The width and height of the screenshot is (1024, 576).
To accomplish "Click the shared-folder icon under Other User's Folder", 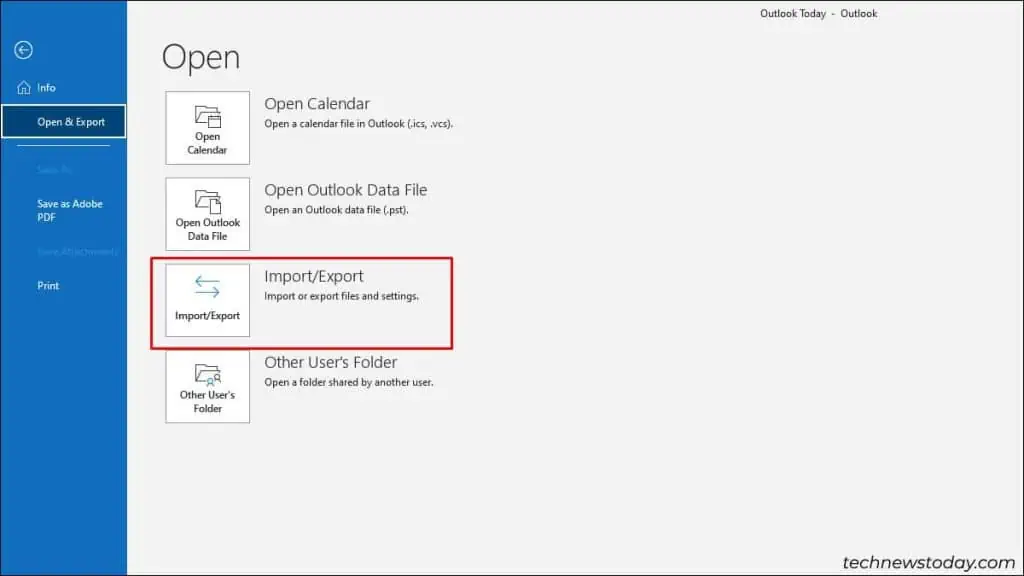I will [x=207, y=376].
